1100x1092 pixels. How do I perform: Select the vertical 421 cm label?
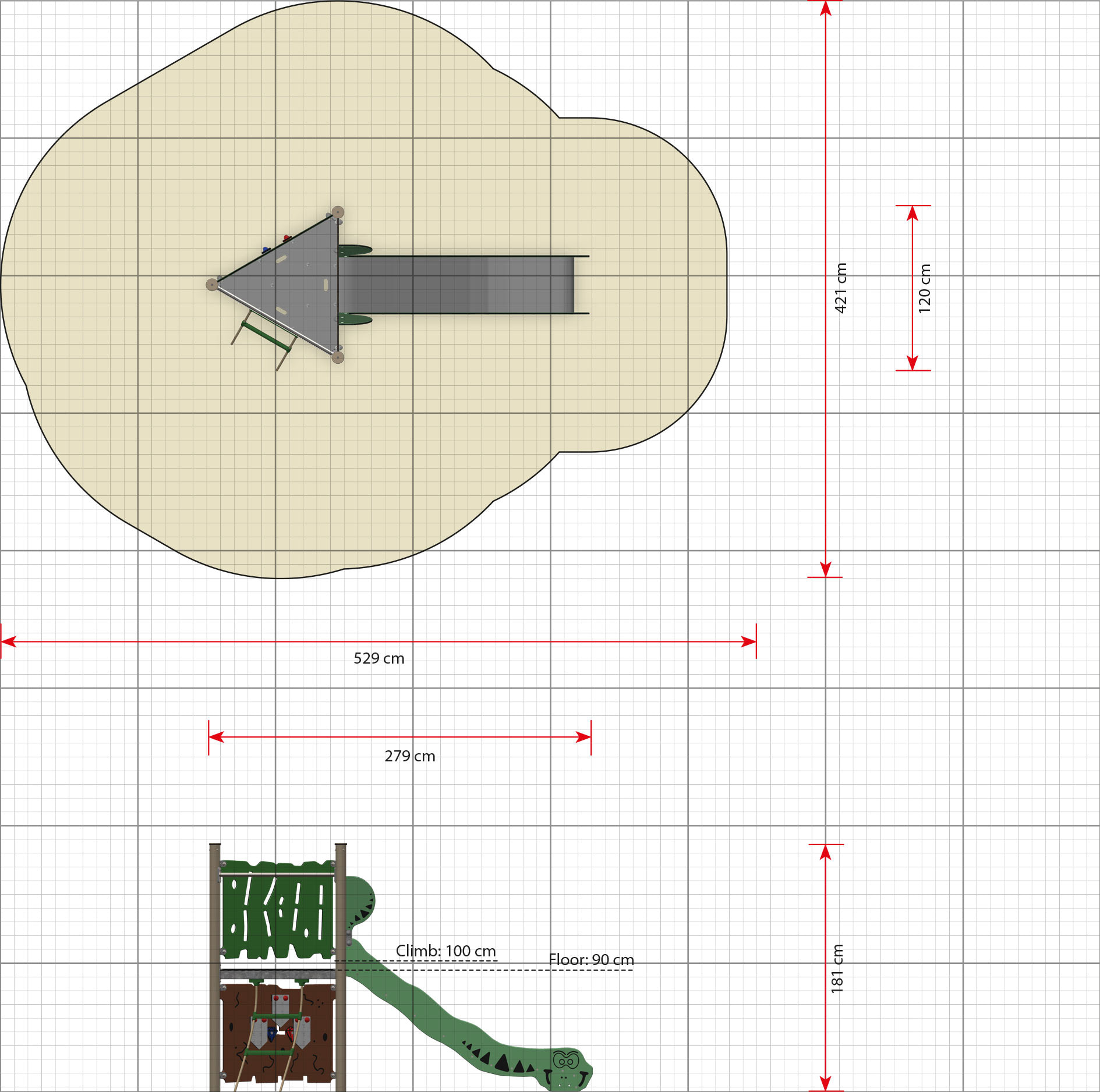840,288
